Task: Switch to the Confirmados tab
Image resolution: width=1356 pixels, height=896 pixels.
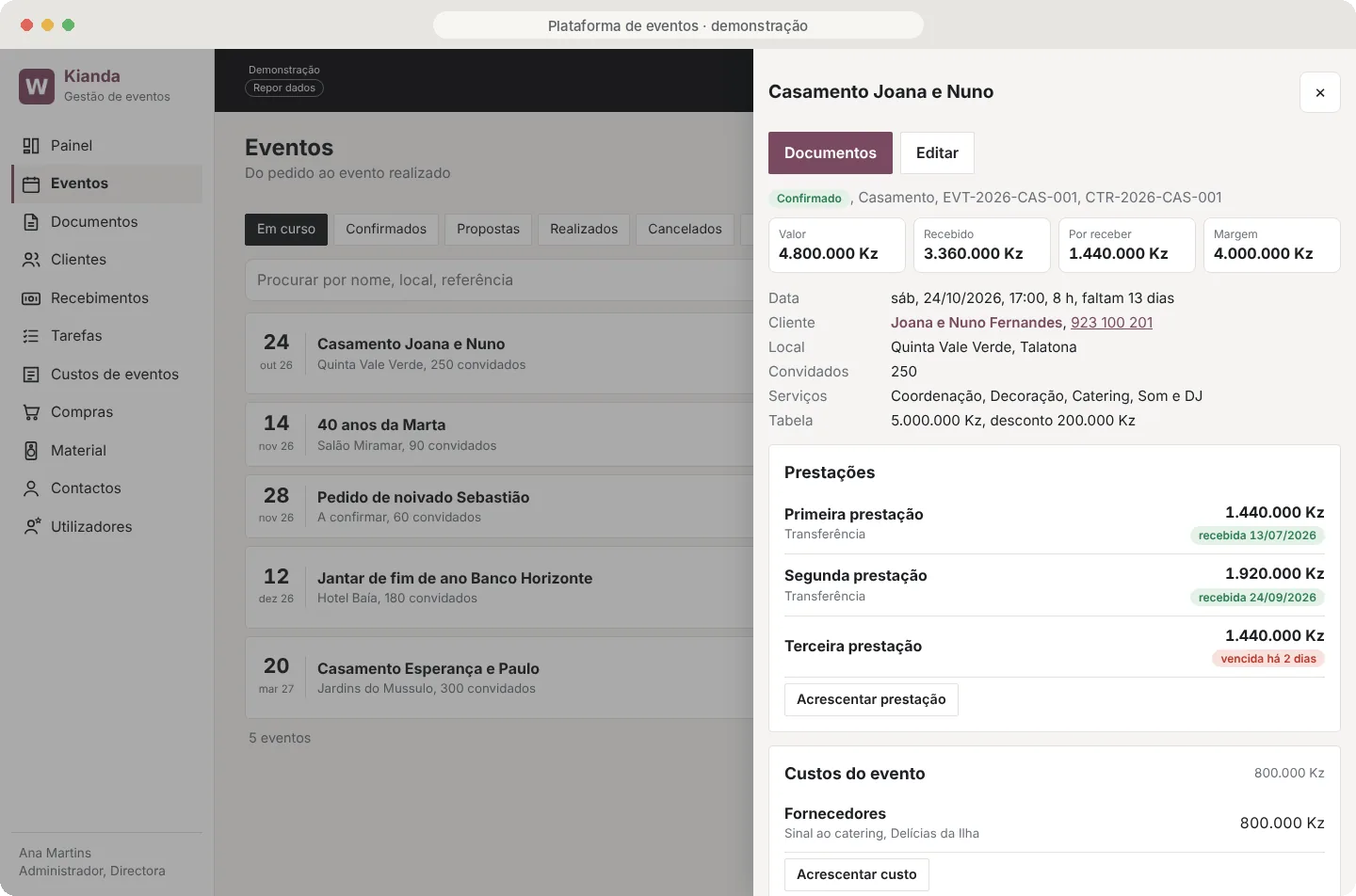Action: pyautogui.click(x=386, y=230)
